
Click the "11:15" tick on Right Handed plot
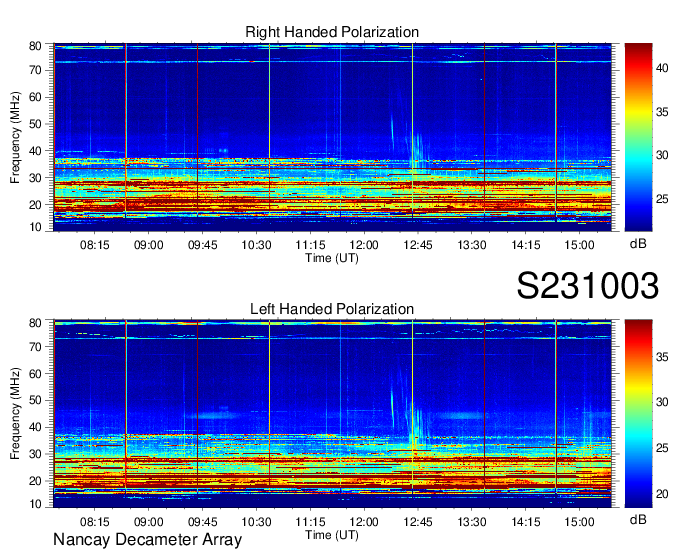click(x=310, y=245)
